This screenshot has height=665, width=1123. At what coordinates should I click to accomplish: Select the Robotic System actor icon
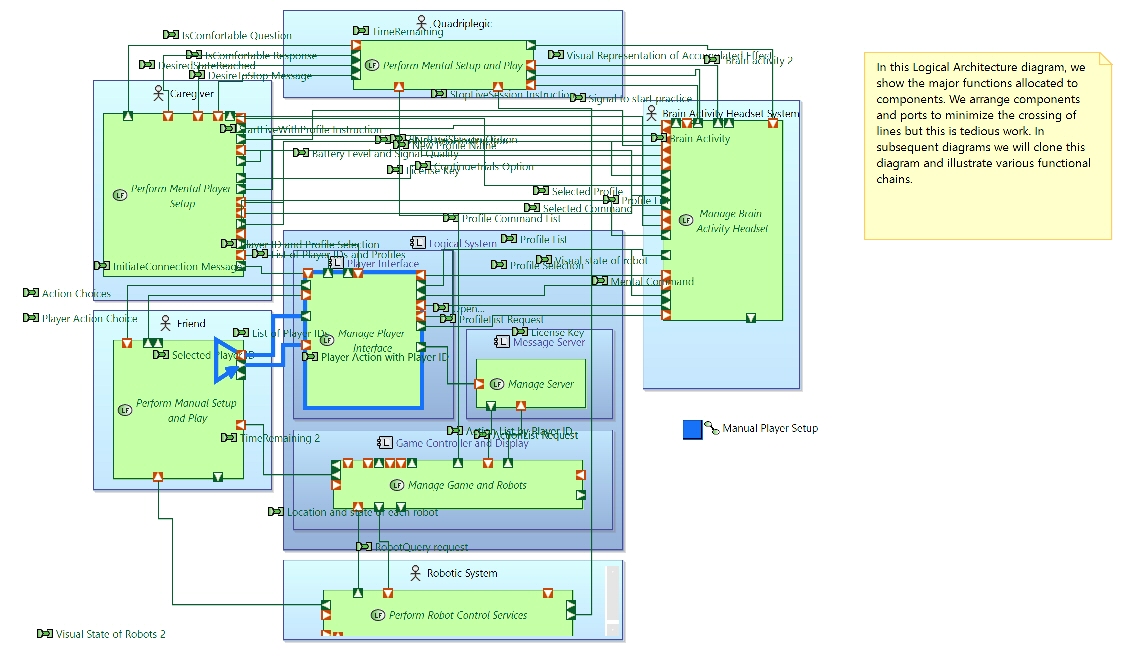(415, 573)
